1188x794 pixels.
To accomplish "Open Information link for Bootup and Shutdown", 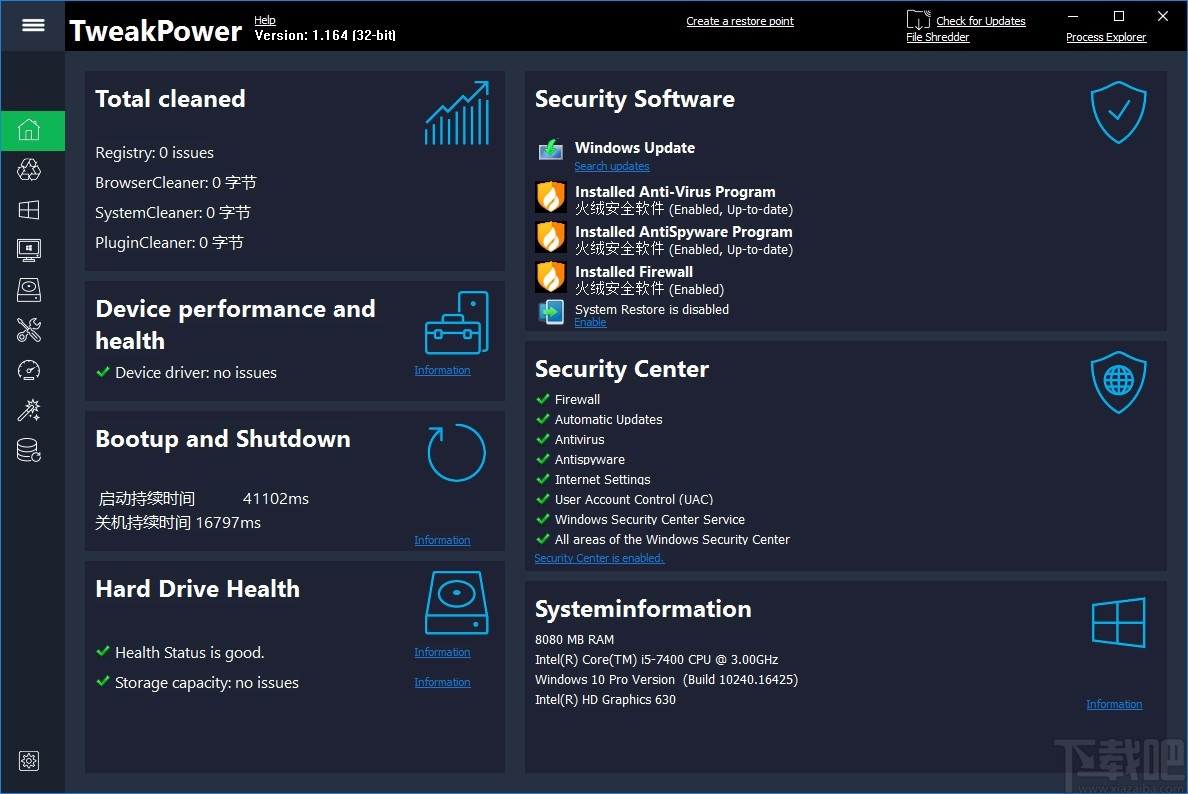I will click(442, 540).
